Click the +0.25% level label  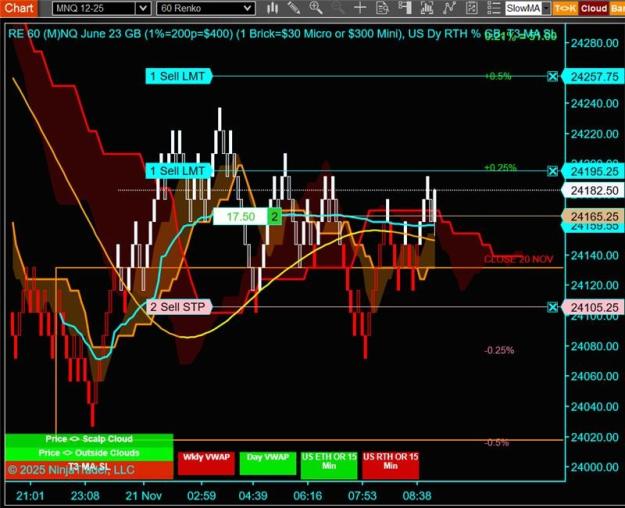(x=501, y=167)
